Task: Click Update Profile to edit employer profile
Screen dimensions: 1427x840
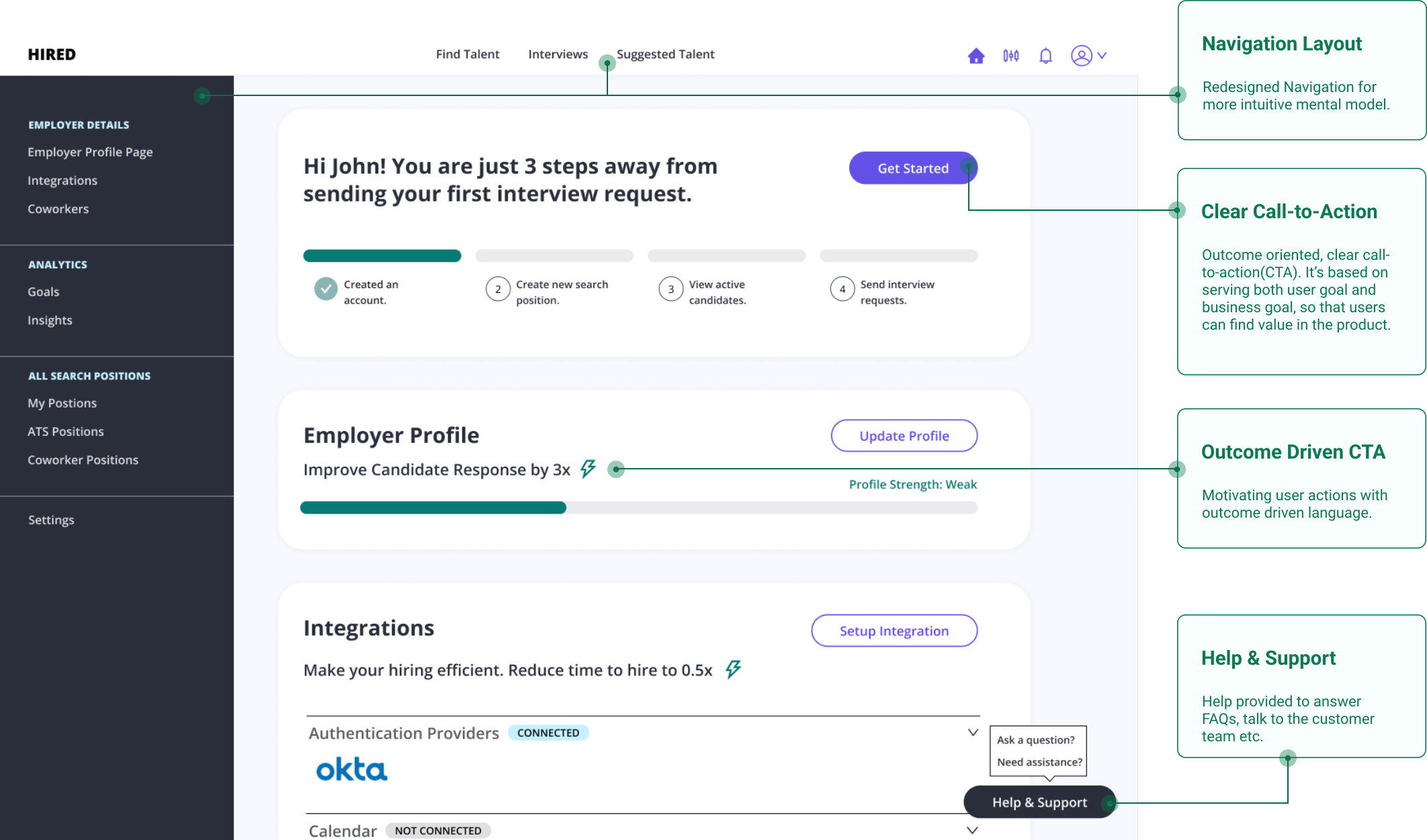Action: pos(904,435)
